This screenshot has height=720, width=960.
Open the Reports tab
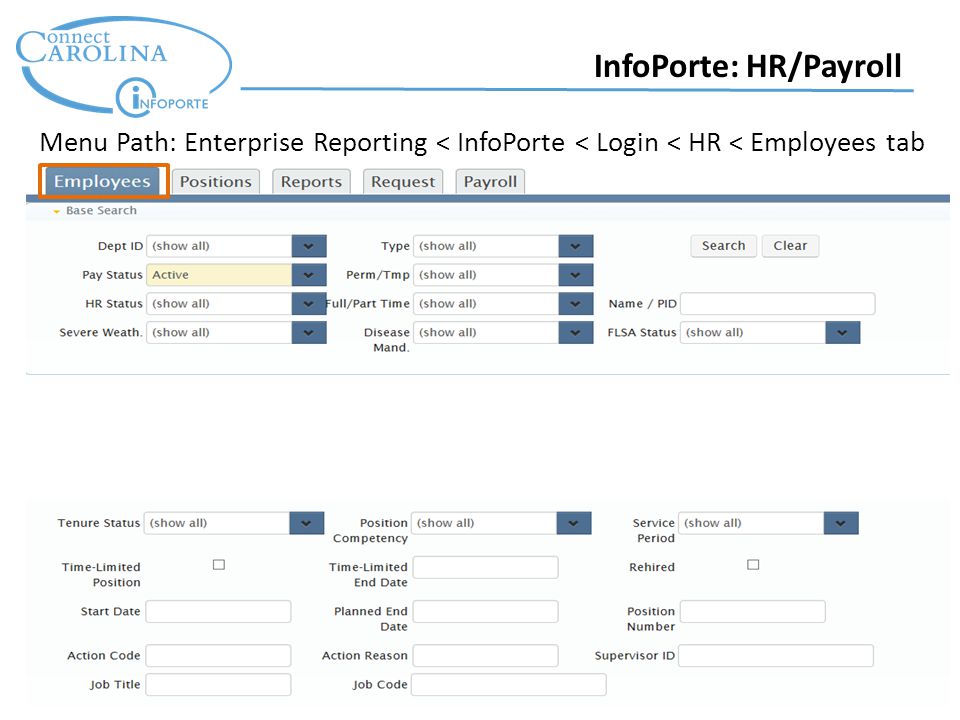(311, 182)
